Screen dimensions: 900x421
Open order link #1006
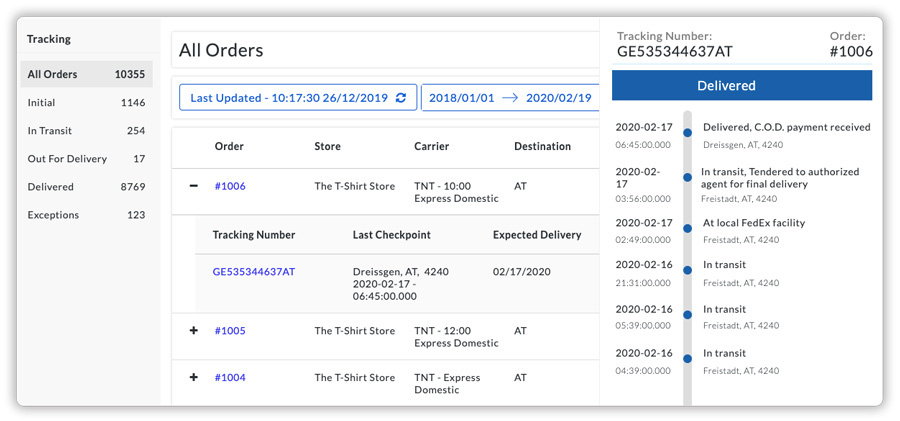pyautogui.click(x=230, y=186)
